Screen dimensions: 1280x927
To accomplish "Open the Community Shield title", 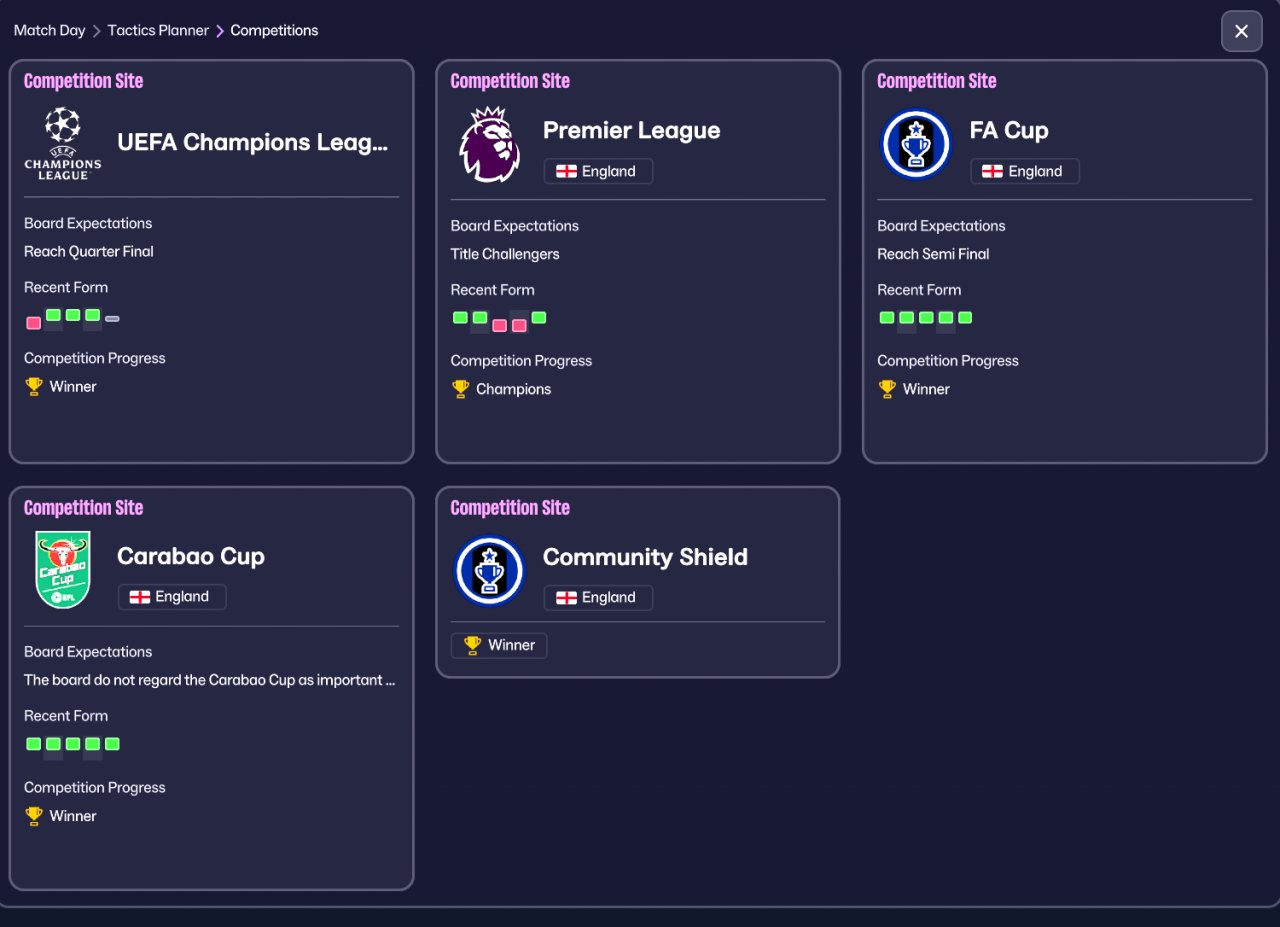I will [x=645, y=557].
